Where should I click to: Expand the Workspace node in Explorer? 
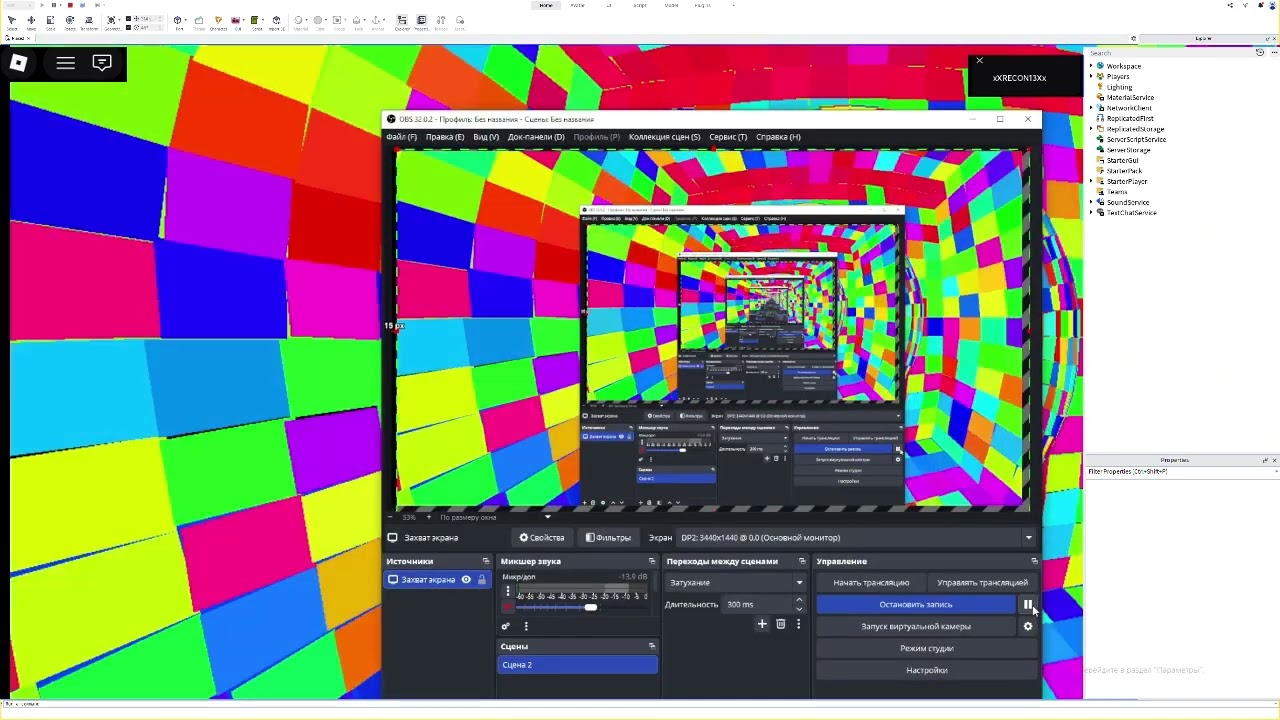pyautogui.click(x=1091, y=66)
